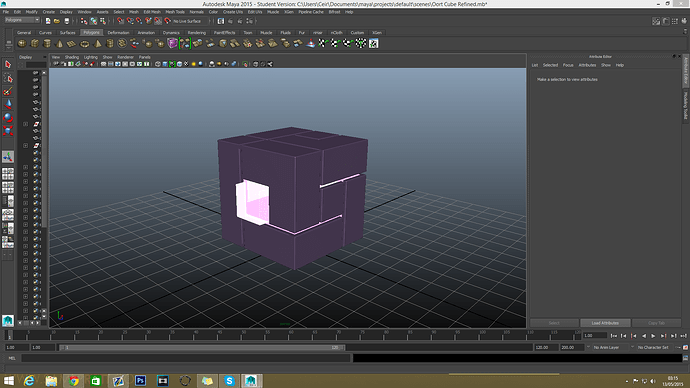690x388 pixels.
Task: Create a polygon cube from the shelf
Action: point(34,43)
